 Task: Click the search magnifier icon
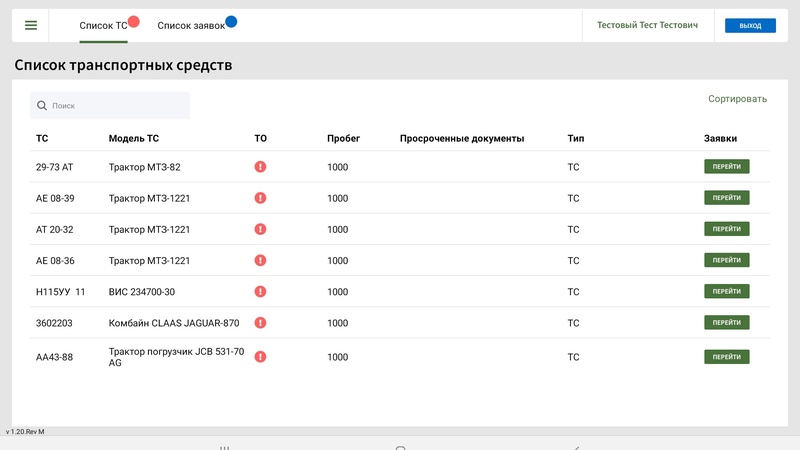41,105
